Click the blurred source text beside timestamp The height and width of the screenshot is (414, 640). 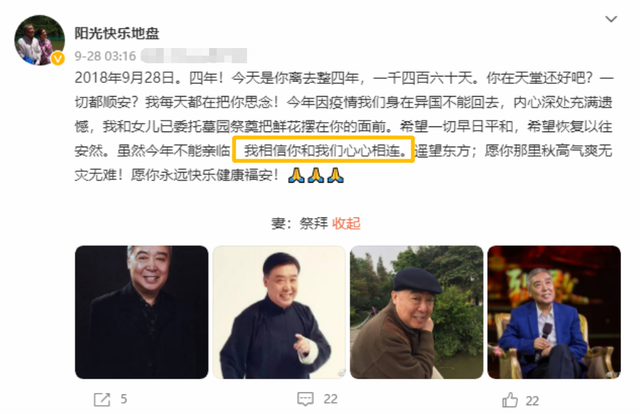tap(194, 56)
